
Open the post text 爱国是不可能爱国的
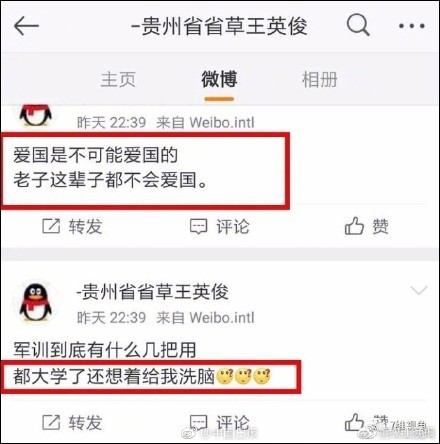click(x=96, y=155)
